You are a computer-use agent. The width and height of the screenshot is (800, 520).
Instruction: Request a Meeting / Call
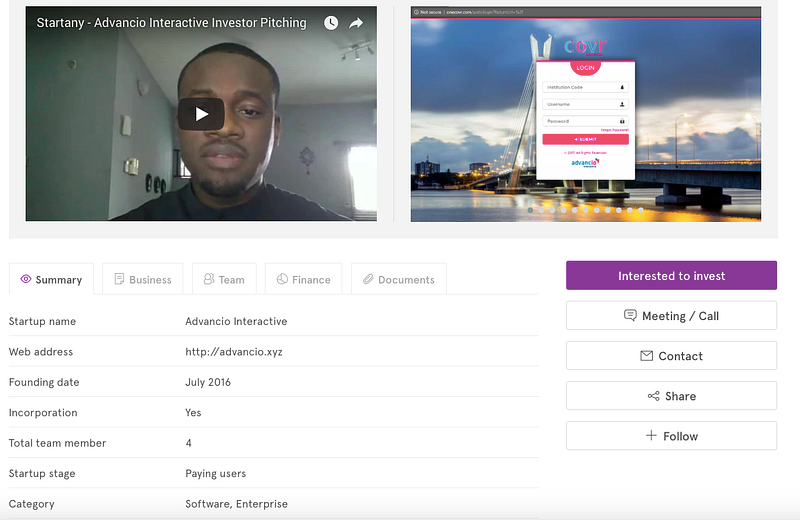(x=671, y=315)
